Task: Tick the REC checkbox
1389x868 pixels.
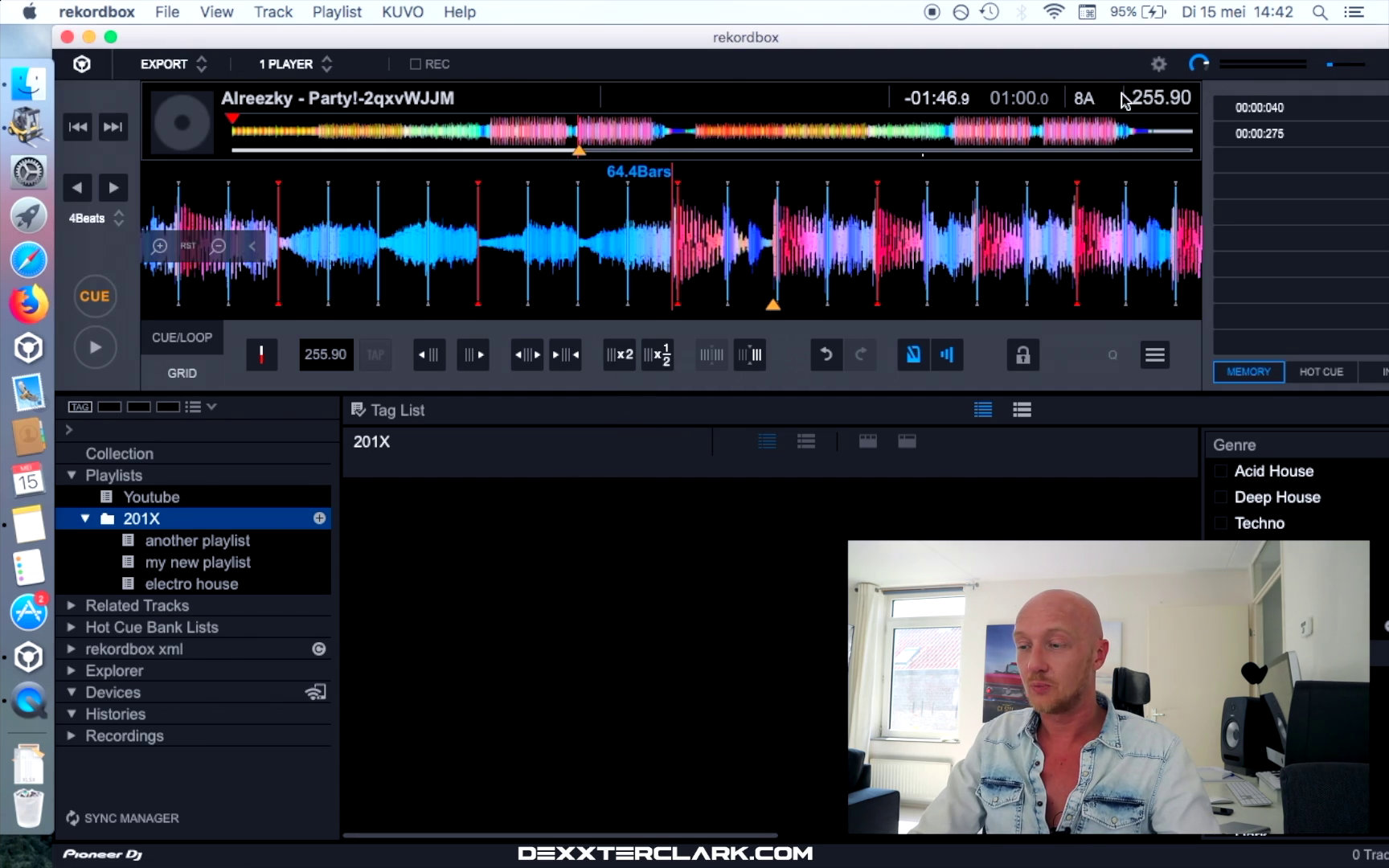Action: (416, 64)
